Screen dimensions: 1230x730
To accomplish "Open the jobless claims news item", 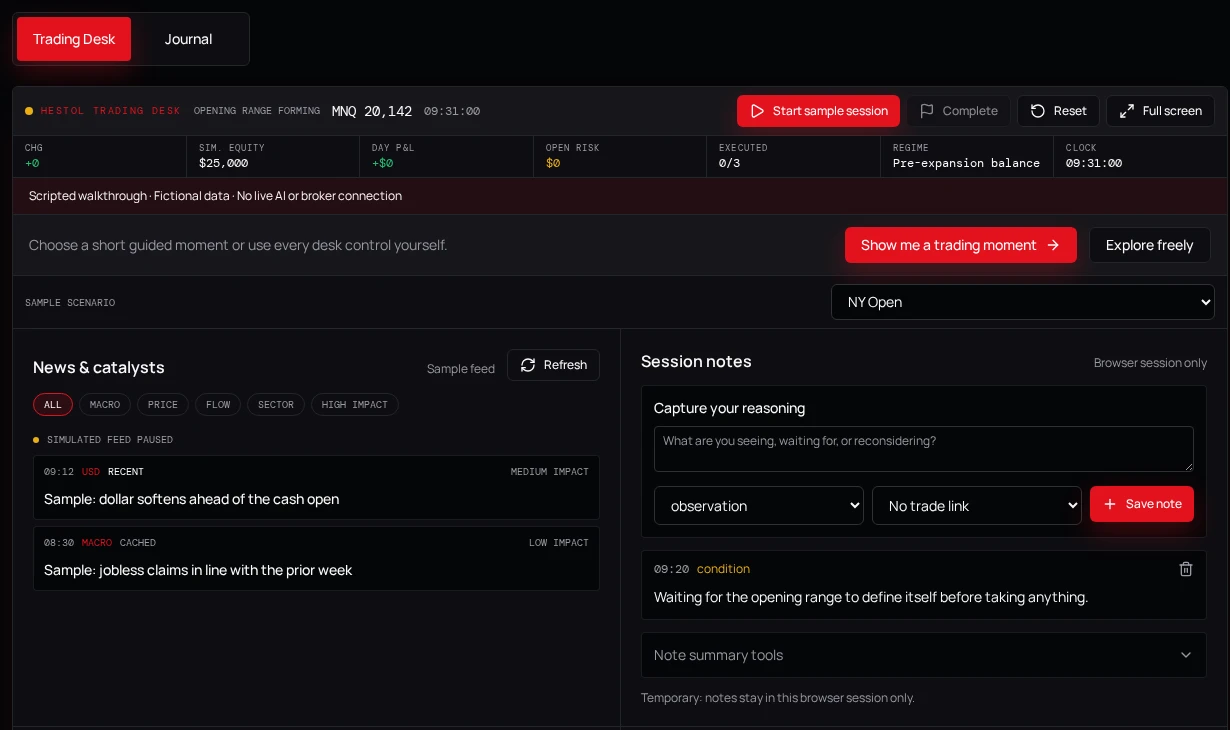I will coord(316,558).
